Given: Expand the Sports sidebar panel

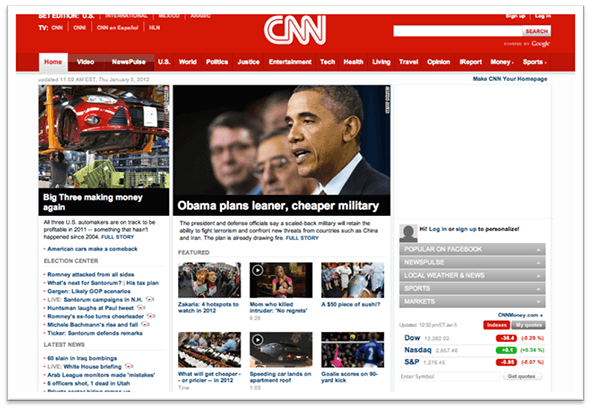Looking at the screenshot, I should [472, 289].
